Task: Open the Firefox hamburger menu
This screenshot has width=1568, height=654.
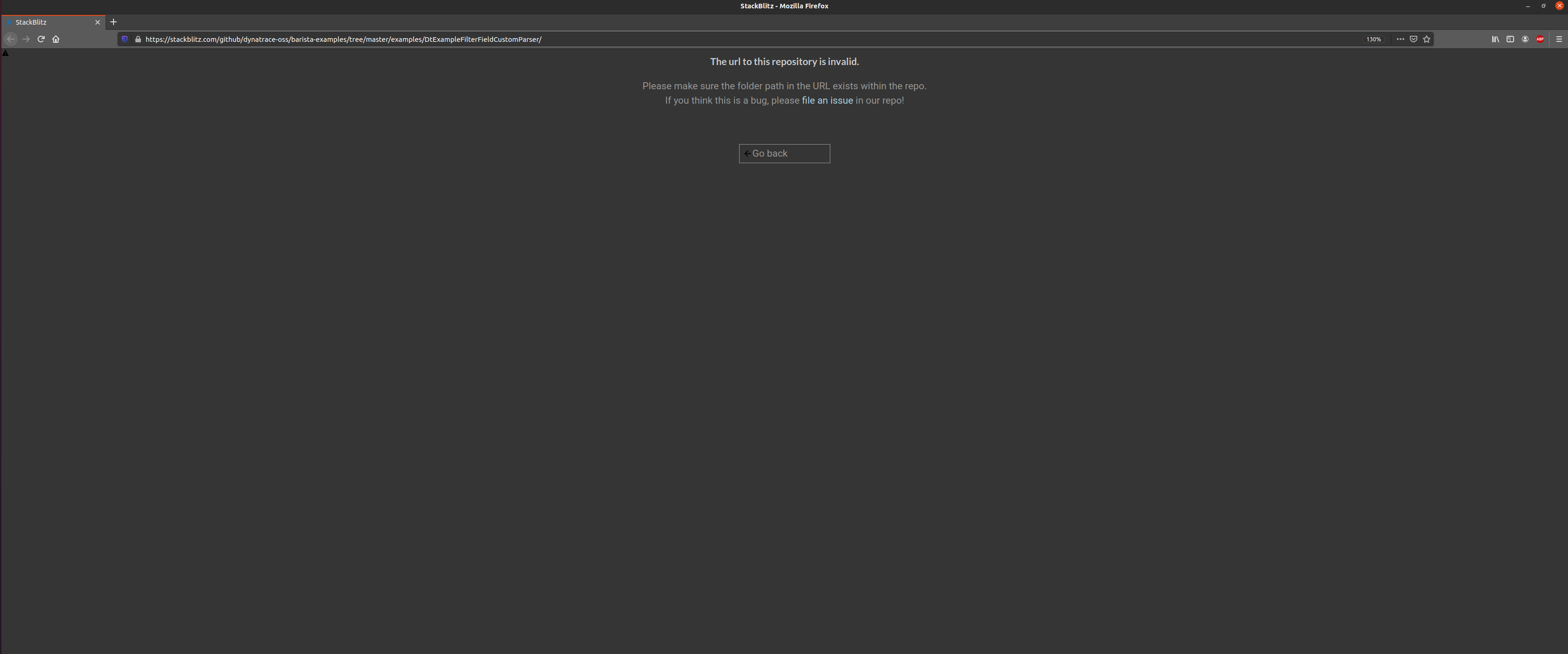Action: click(x=1560, y=39)
